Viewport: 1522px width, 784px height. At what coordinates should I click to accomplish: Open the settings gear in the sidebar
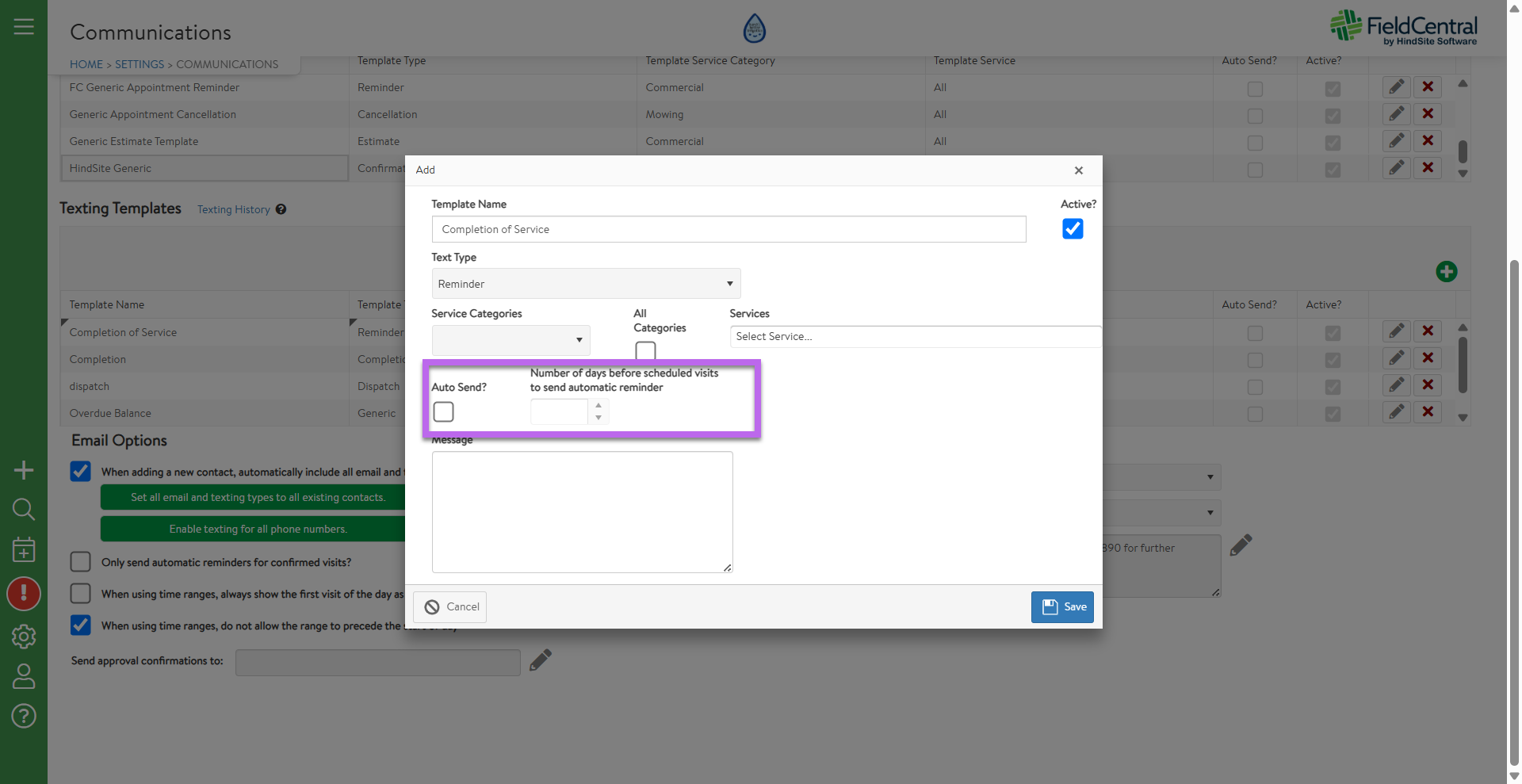pos(24,636)
